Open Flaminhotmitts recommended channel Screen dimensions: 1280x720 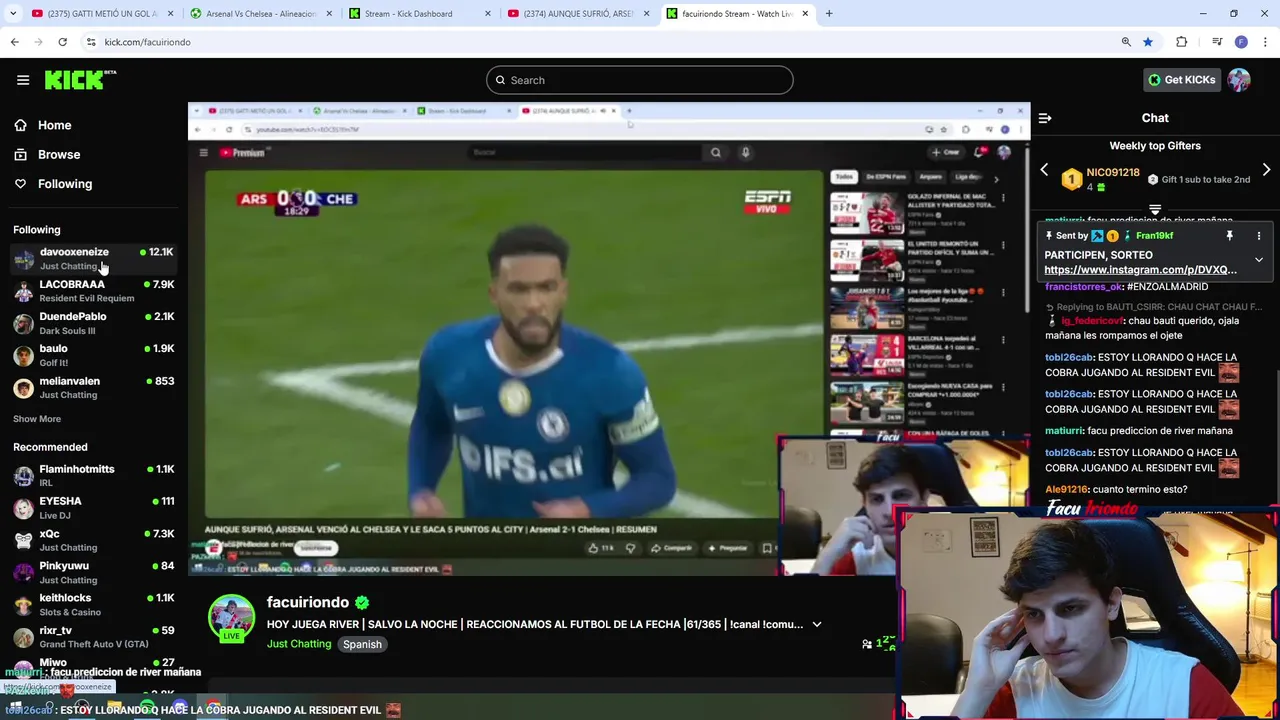[93, 476]
